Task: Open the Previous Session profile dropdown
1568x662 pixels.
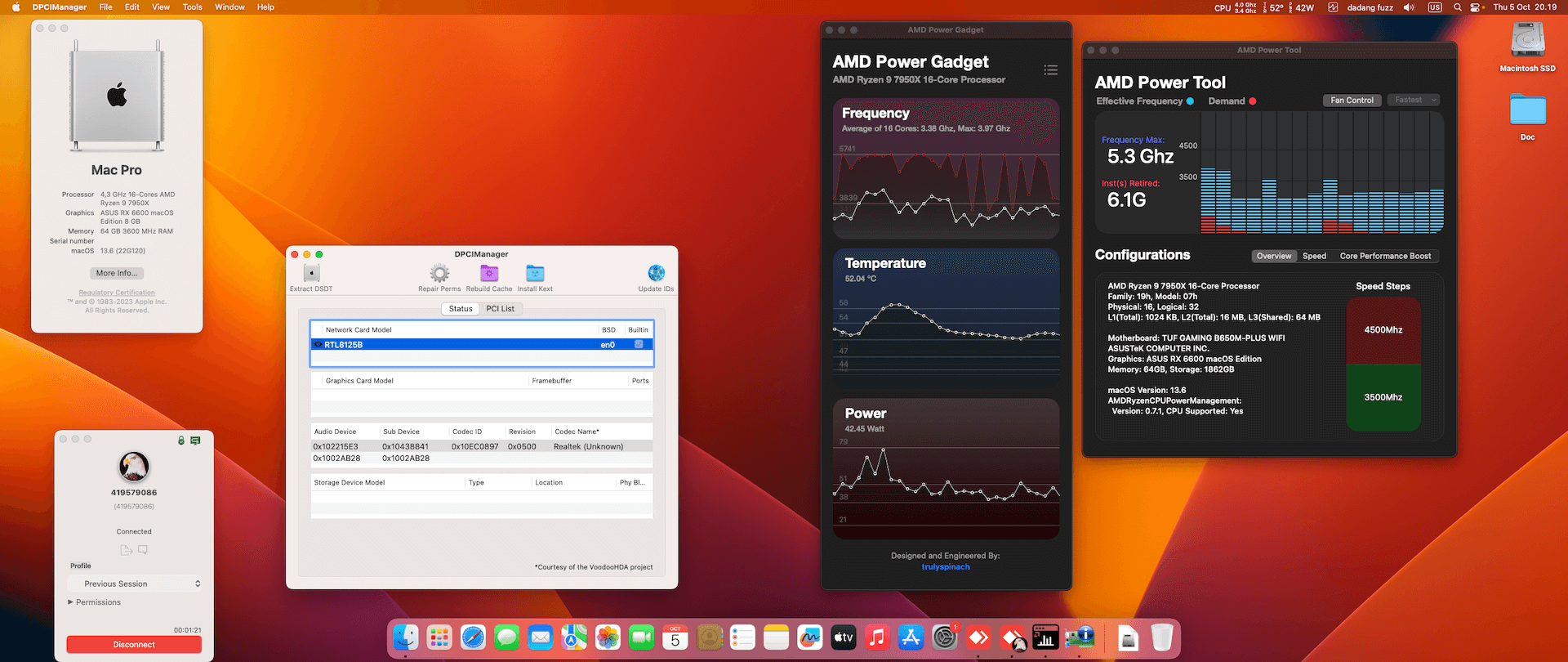Action: pyautogui.click(x=134, y=584)
